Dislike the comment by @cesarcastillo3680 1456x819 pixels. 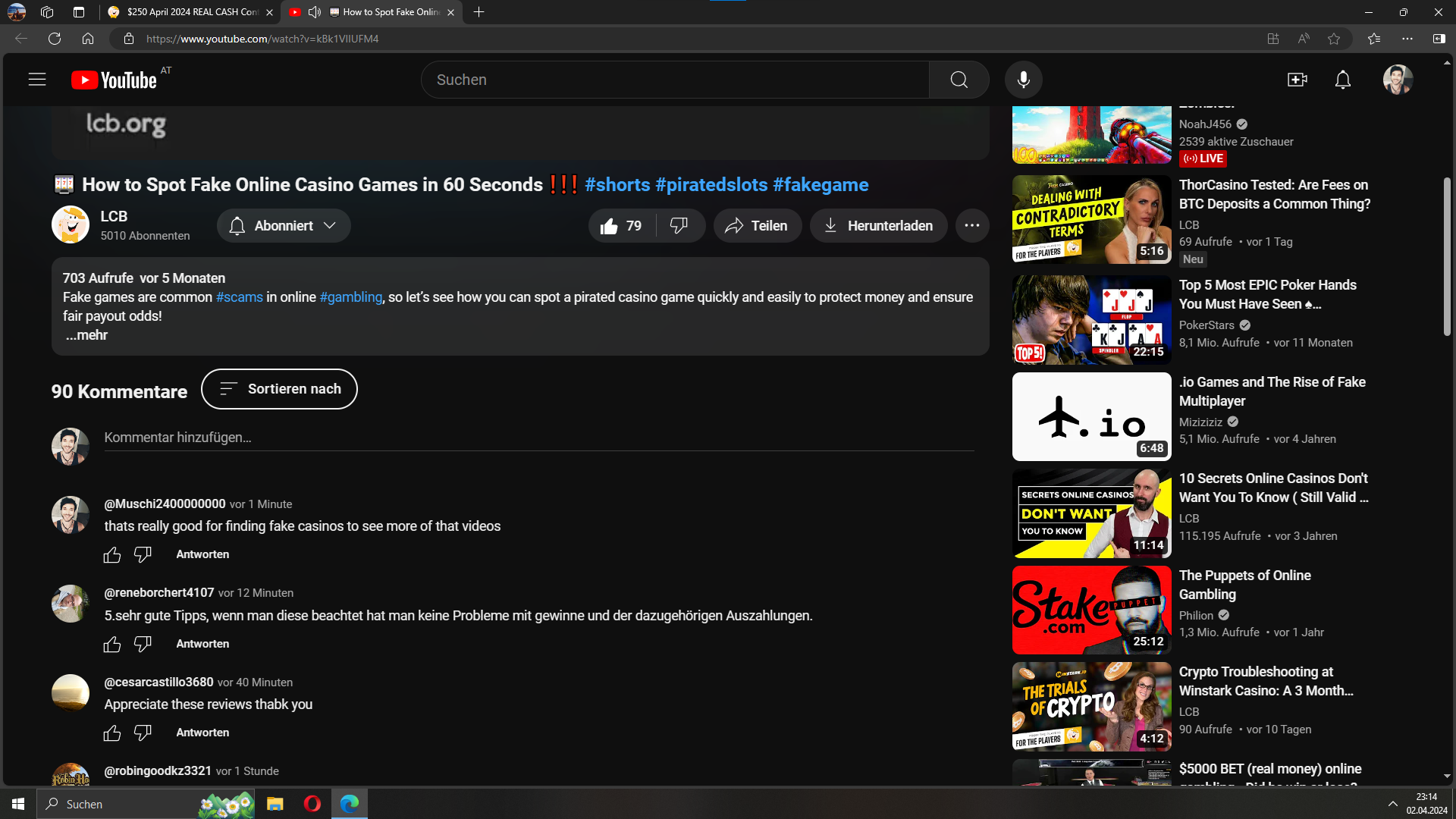tap(143, 733)
